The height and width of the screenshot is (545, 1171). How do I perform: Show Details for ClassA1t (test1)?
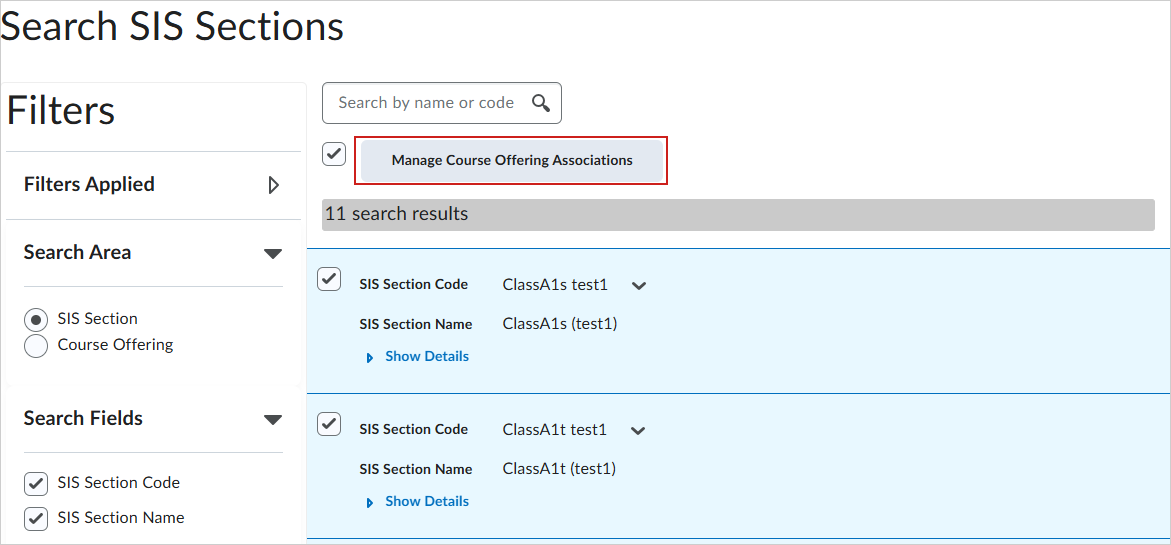[x=427, y=502]
